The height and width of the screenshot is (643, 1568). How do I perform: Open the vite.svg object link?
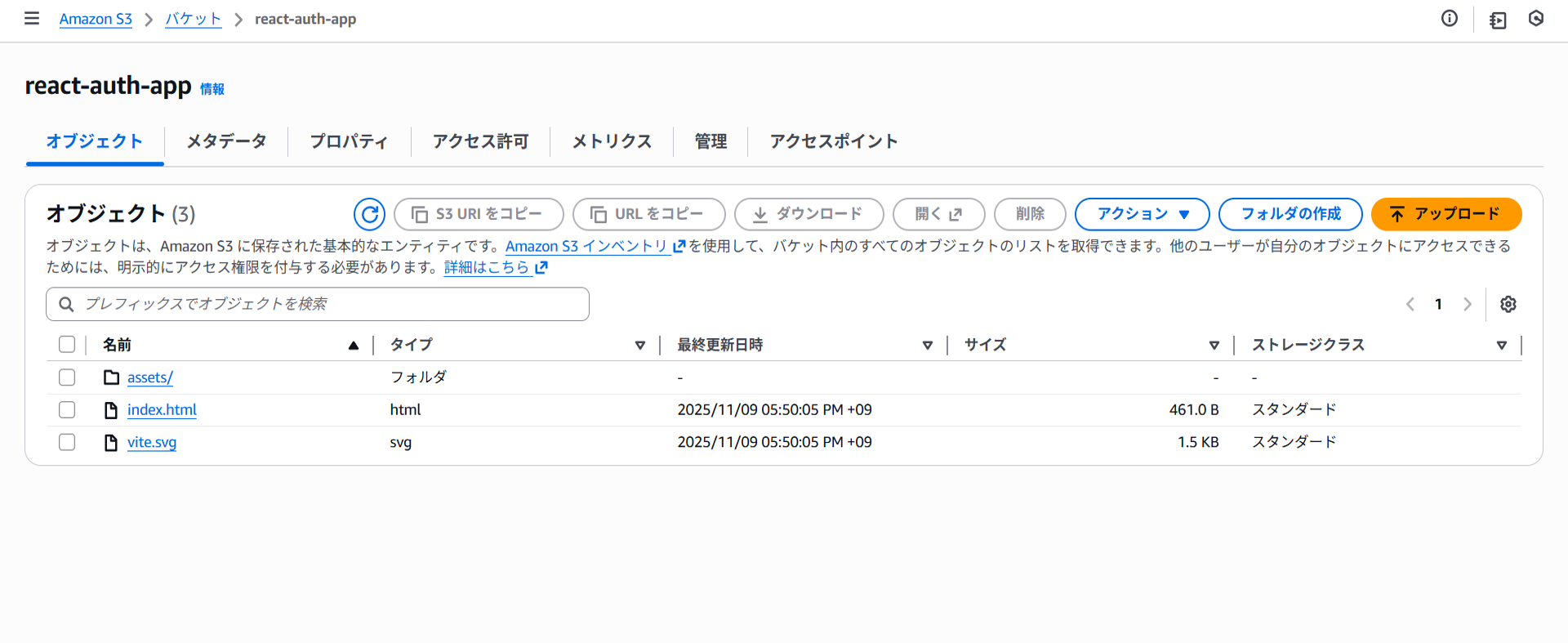click(152, 442)
